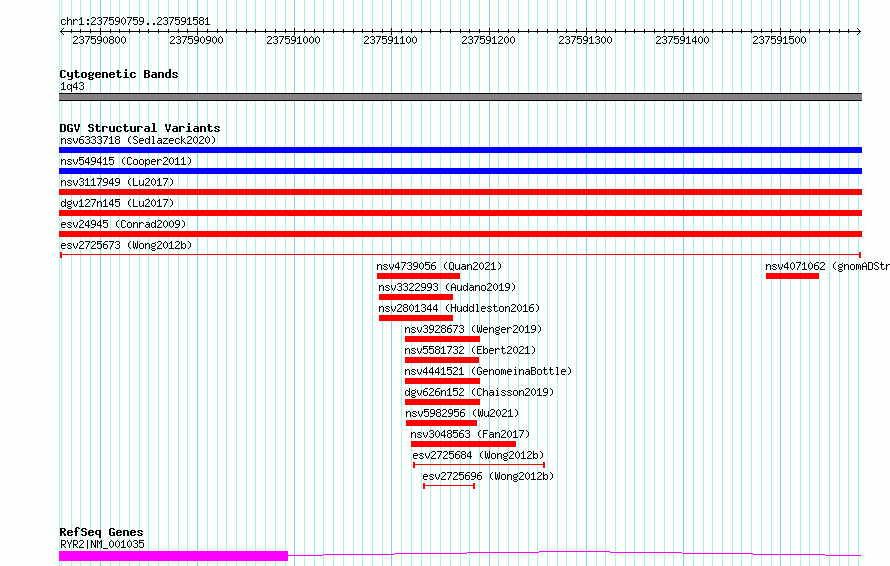This screenshot has height=566, width=890.
Task: Click the blue bar for nsv6333718
Action: (460, 150)
